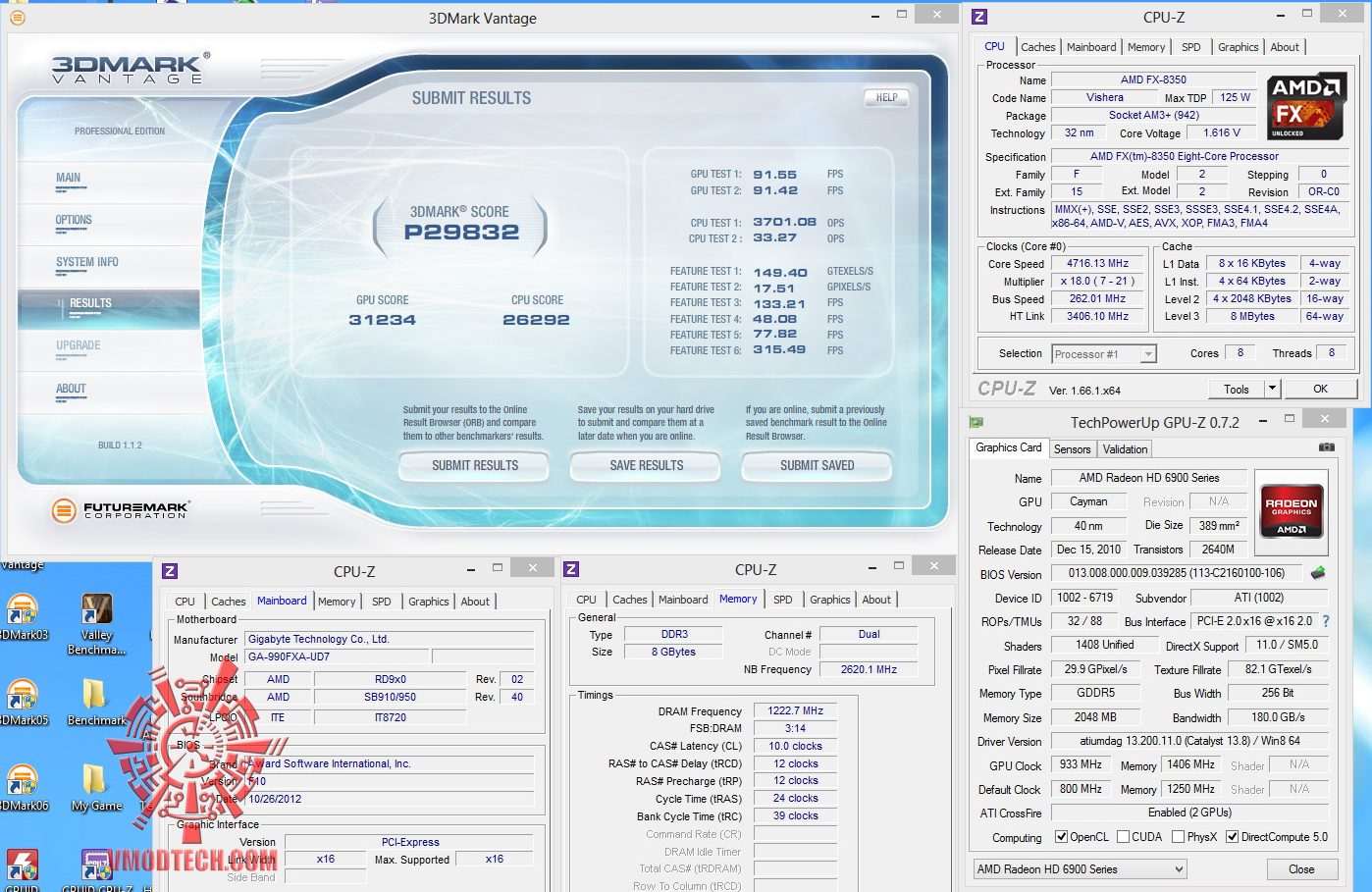Open the 3DMark06 desktop shortcut

click(23, 788)
